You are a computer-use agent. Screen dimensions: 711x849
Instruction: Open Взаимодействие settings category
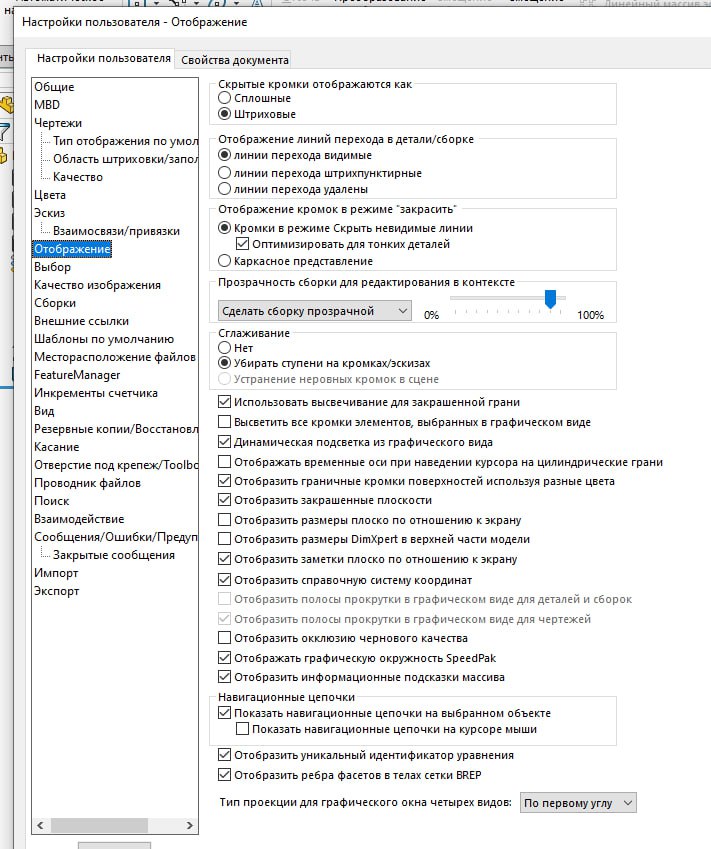coord(79,519)
